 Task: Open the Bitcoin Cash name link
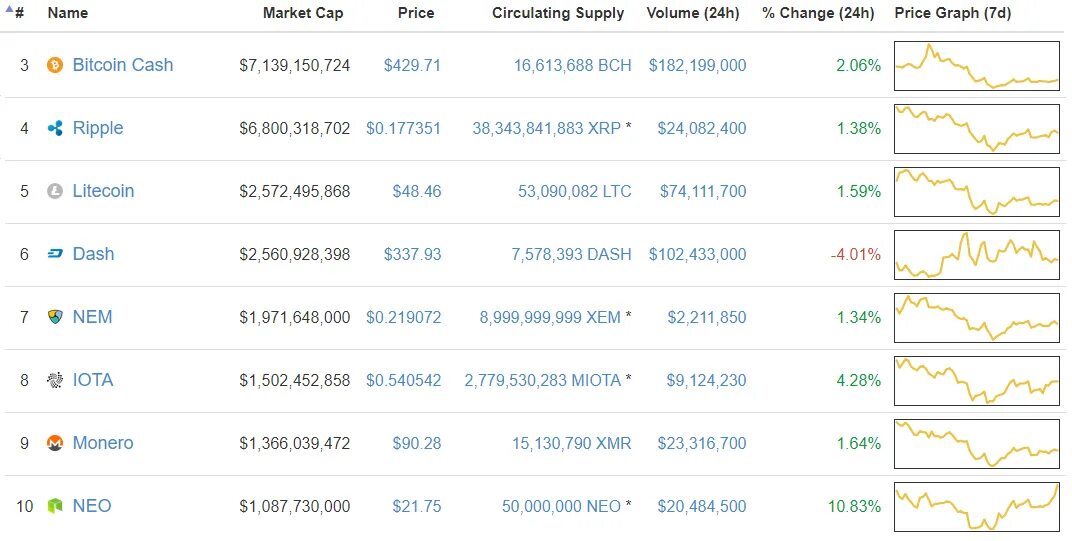coord(123,65)
